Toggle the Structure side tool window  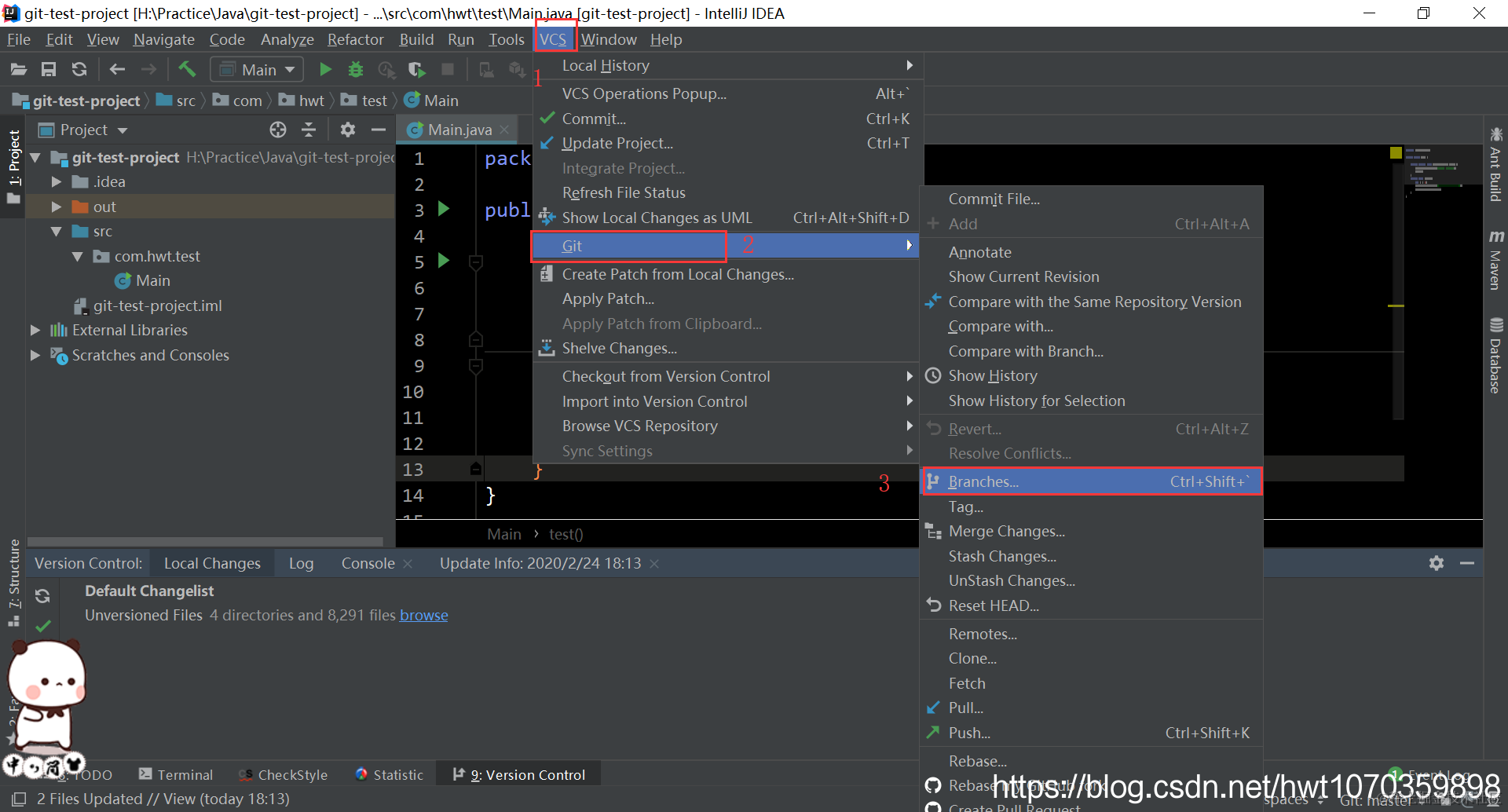(13, 583)
